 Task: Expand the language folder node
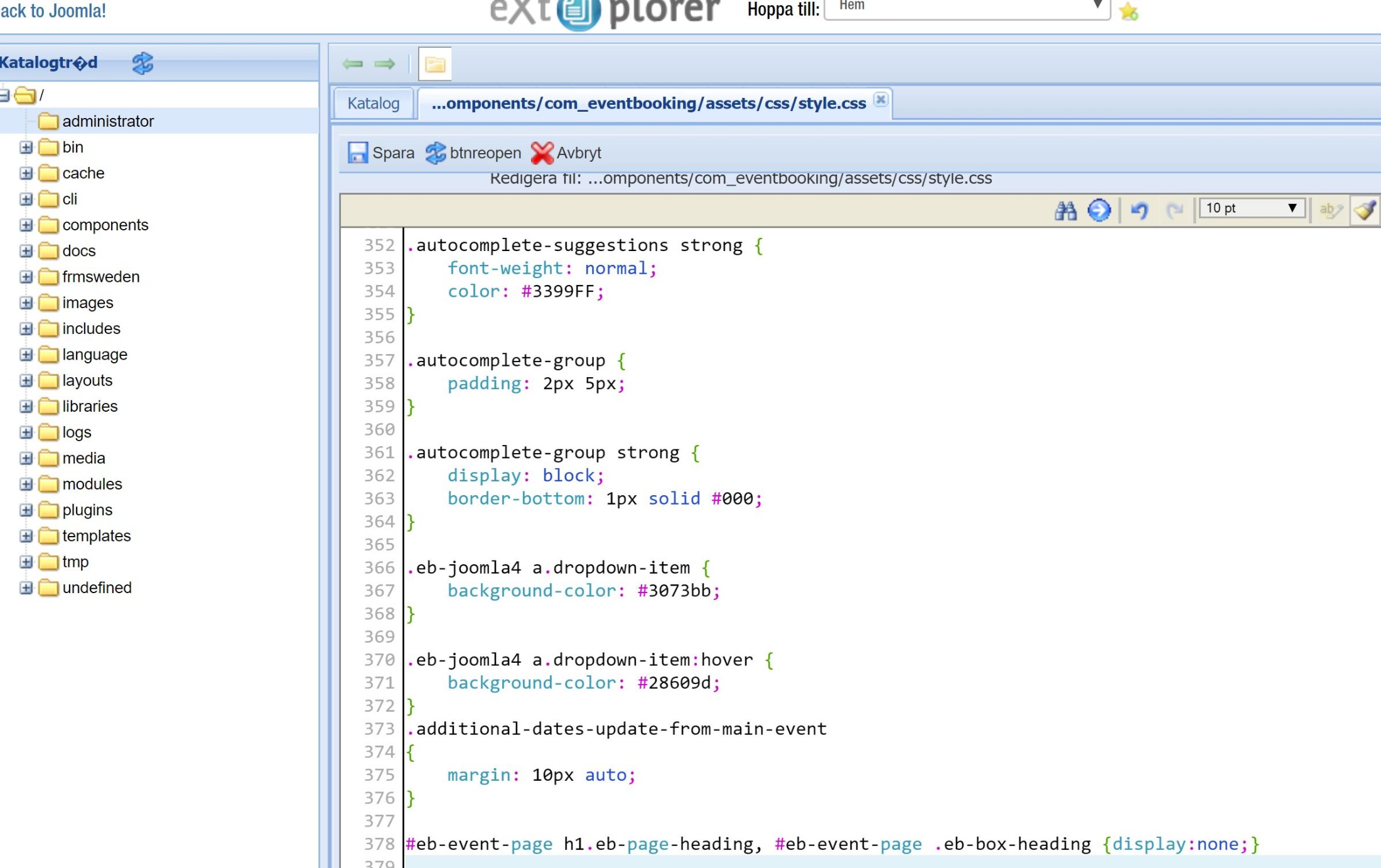26,355
